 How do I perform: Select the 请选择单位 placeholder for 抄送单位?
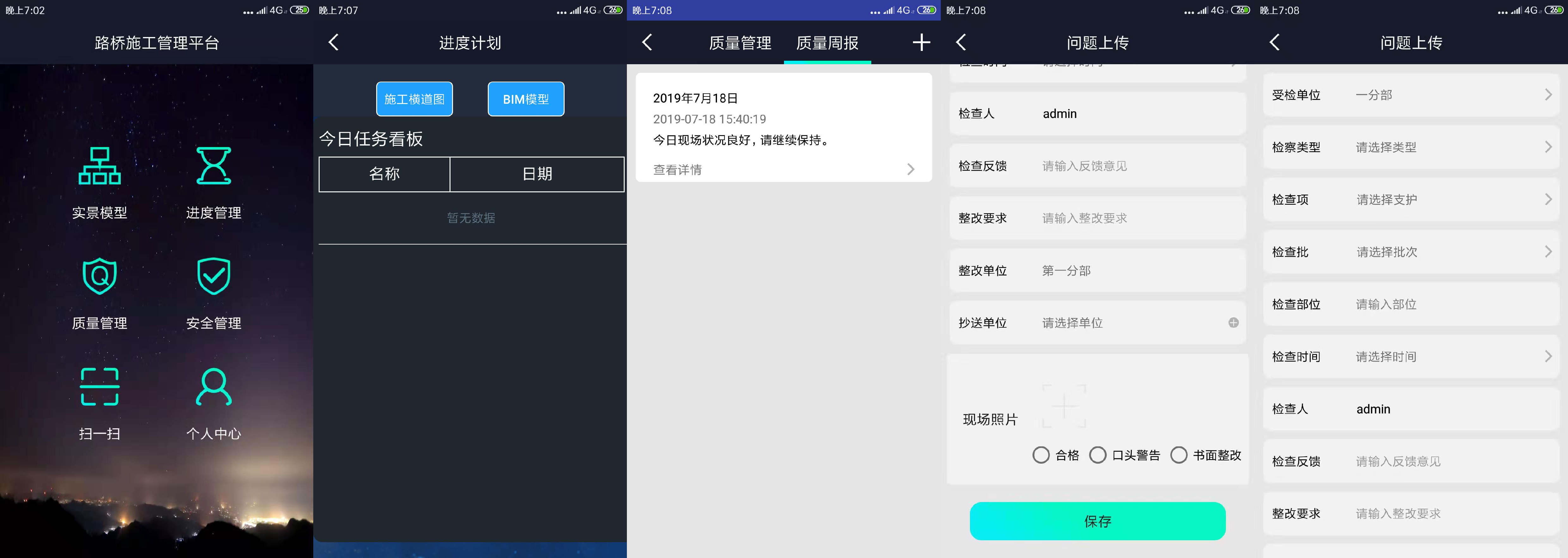click(x=1073, y=323)
